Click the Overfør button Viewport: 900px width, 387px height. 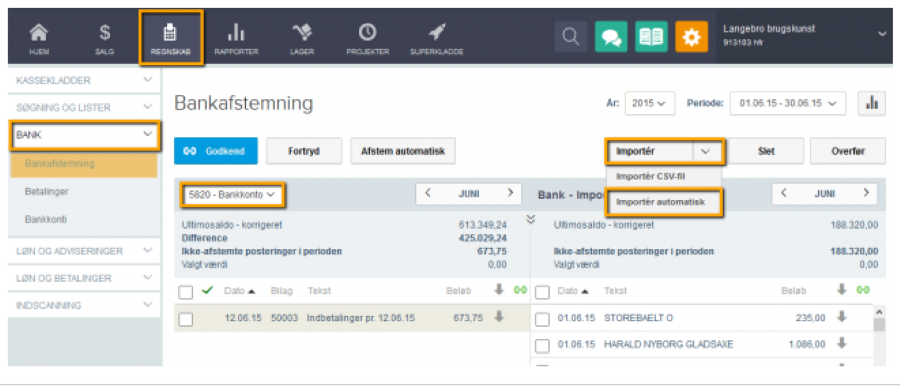848,152
